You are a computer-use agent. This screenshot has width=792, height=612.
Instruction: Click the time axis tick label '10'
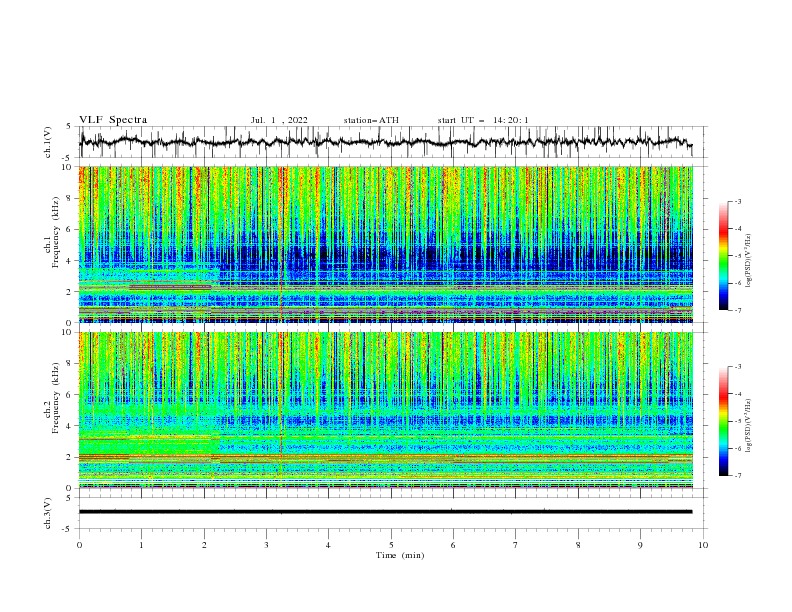pos(703,545)
